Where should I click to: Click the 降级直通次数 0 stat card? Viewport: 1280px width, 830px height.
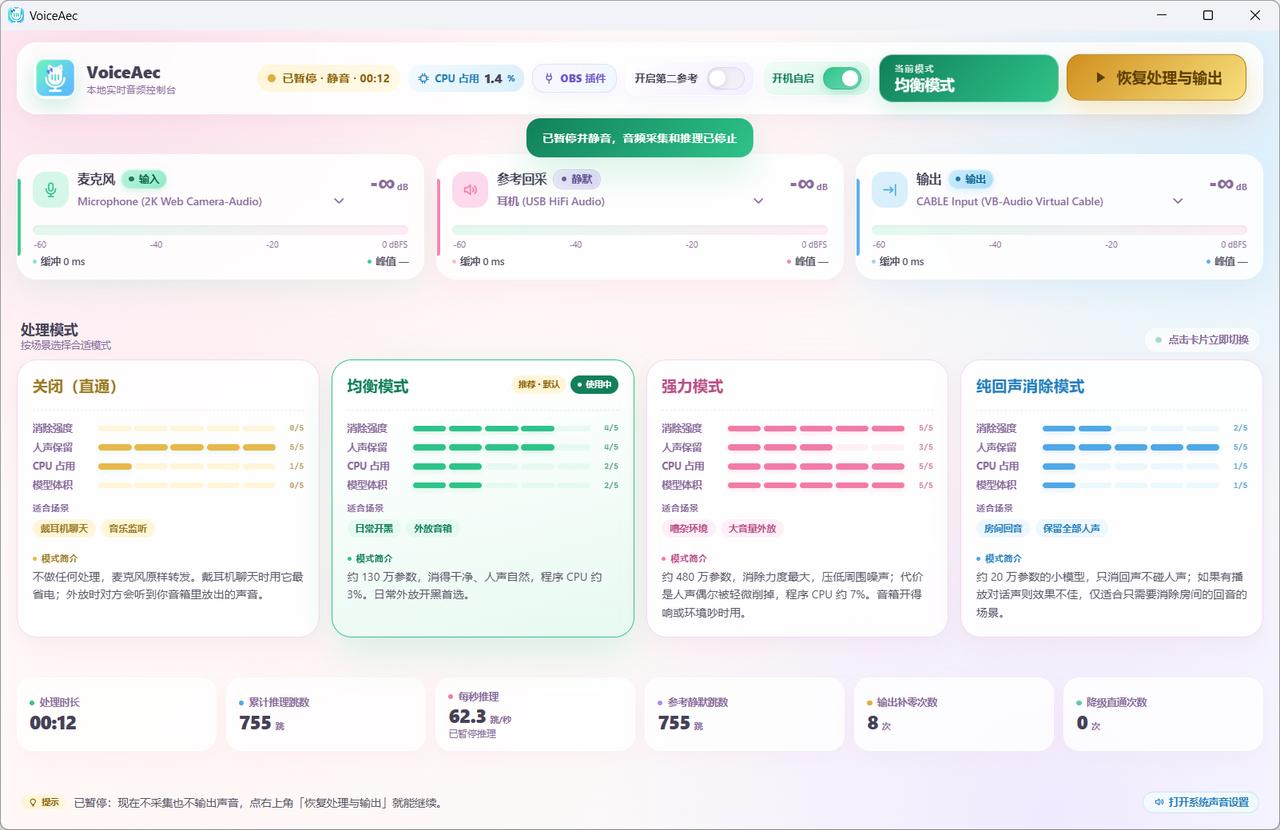pos(1163,714)
